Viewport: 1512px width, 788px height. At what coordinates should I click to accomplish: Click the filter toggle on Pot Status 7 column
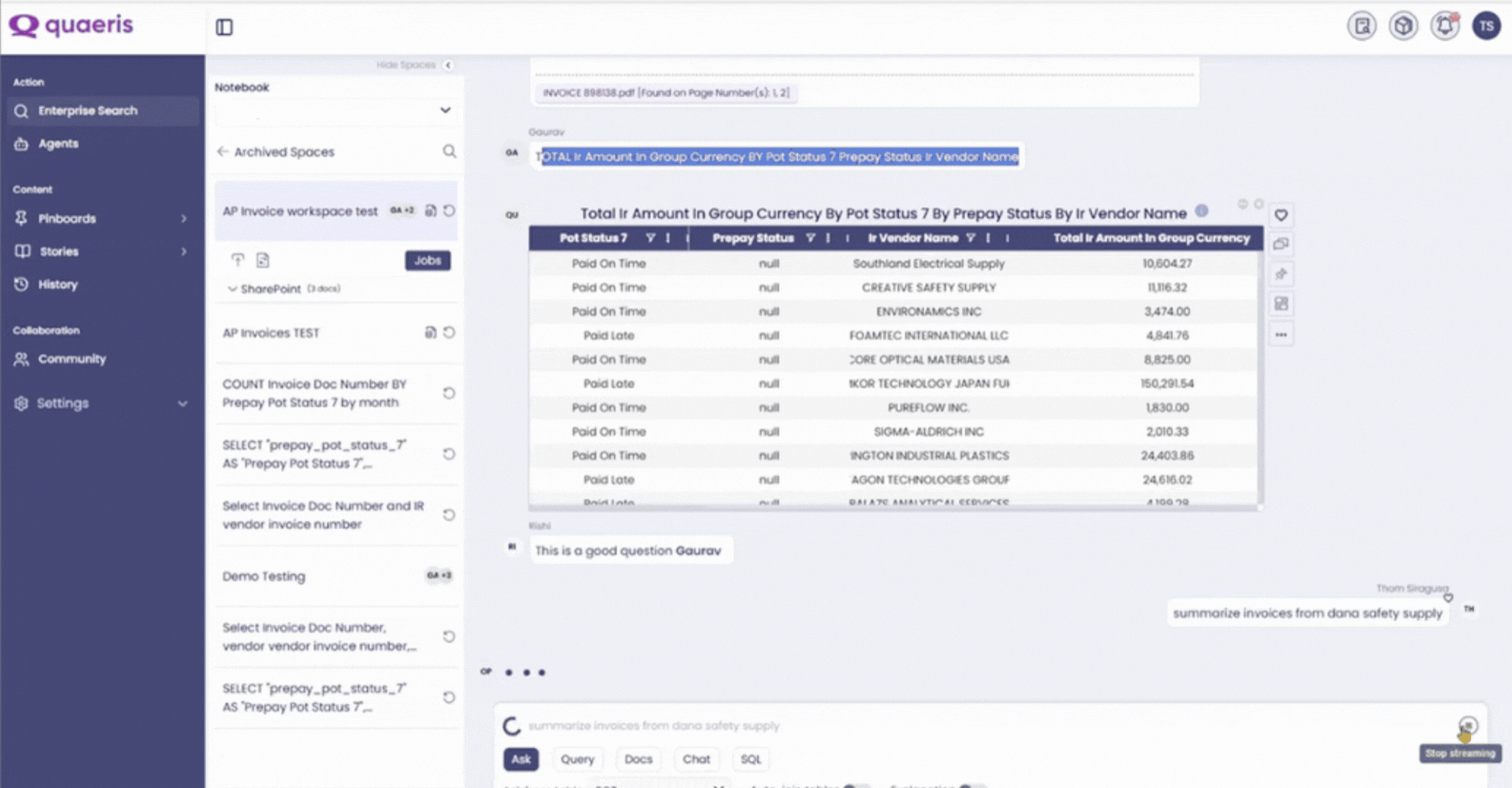pos(653,238)
